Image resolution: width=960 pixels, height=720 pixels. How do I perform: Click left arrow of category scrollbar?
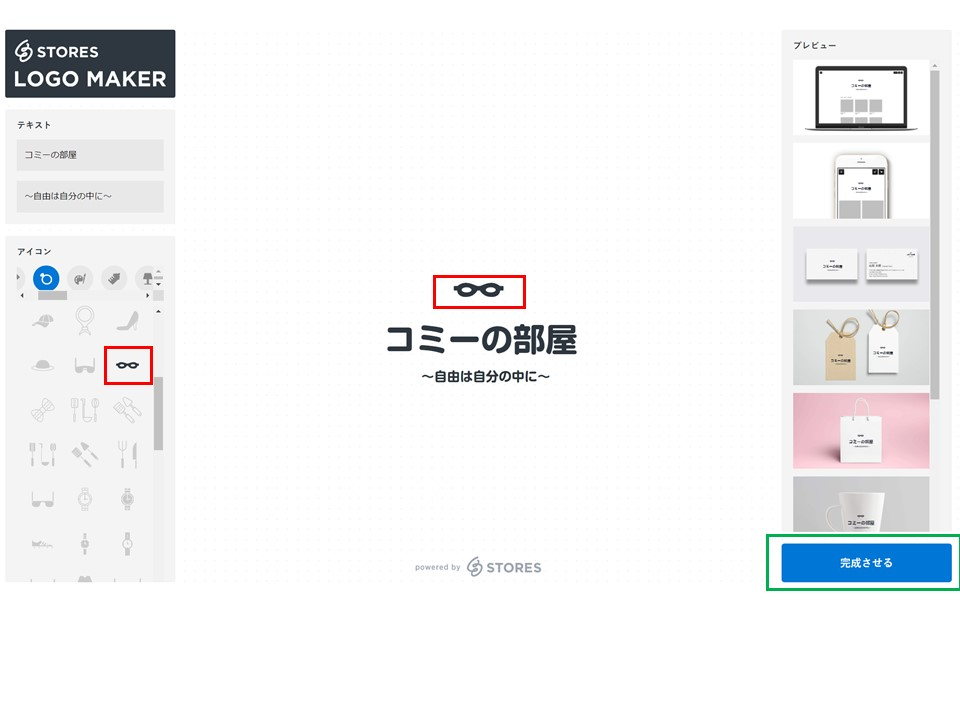click(x=22, y=296)
